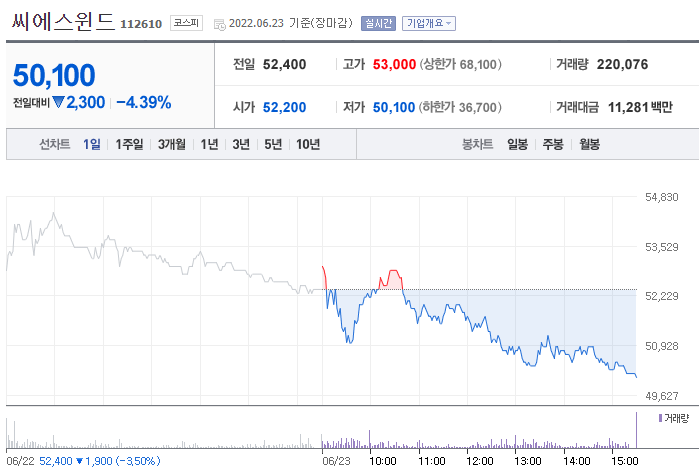Select the 3년 line chart tab

(241, 144)
